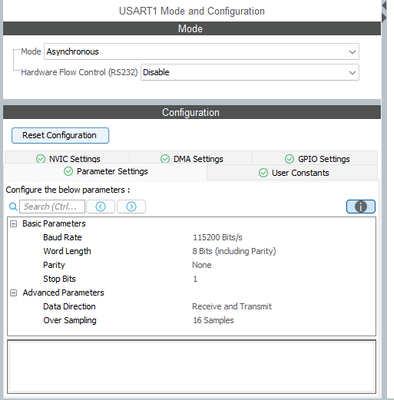Click the Reset Configuration button
394x400 pixels.
coord(60,135)
